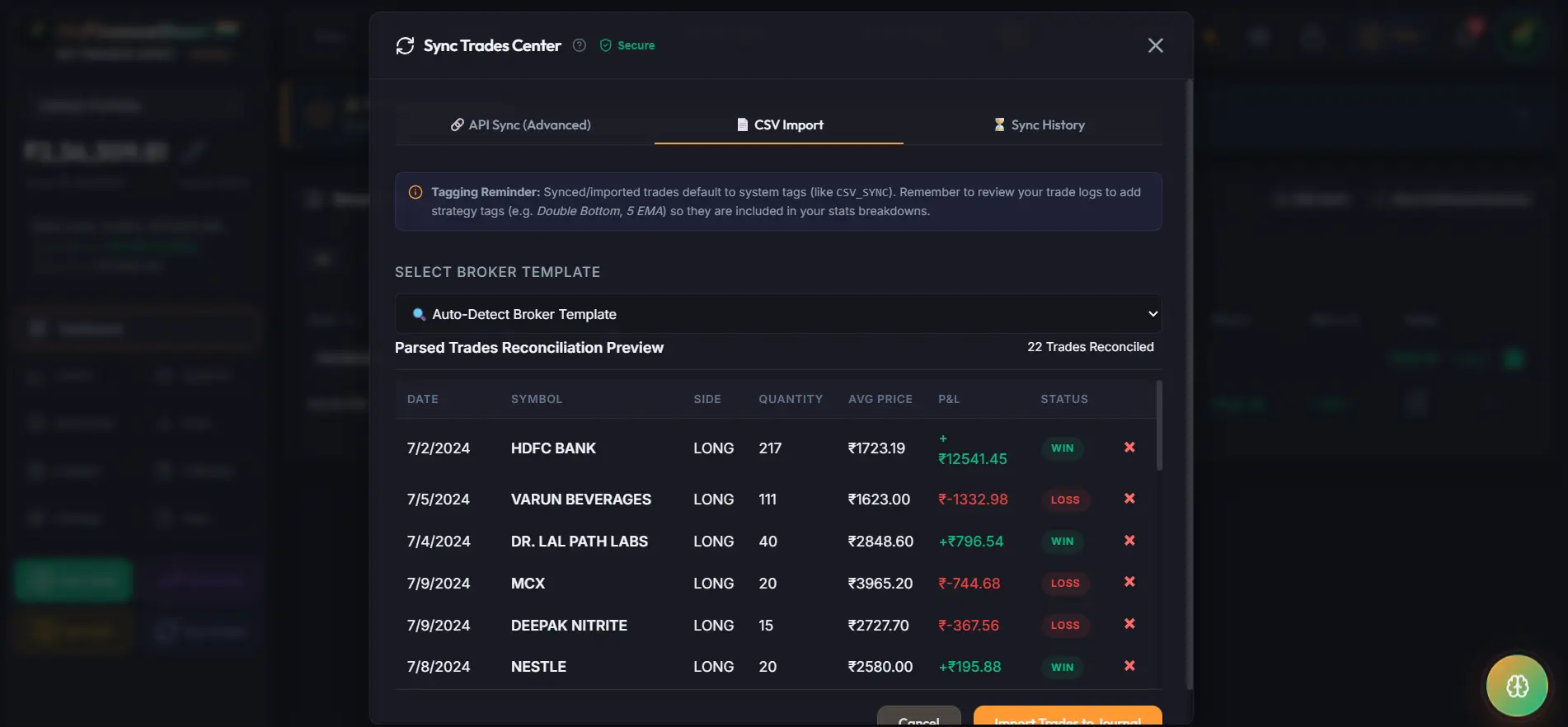The image size is (1568, 727).
Task: Click the ₹12541.45 profit value
Action: (973, 450)
